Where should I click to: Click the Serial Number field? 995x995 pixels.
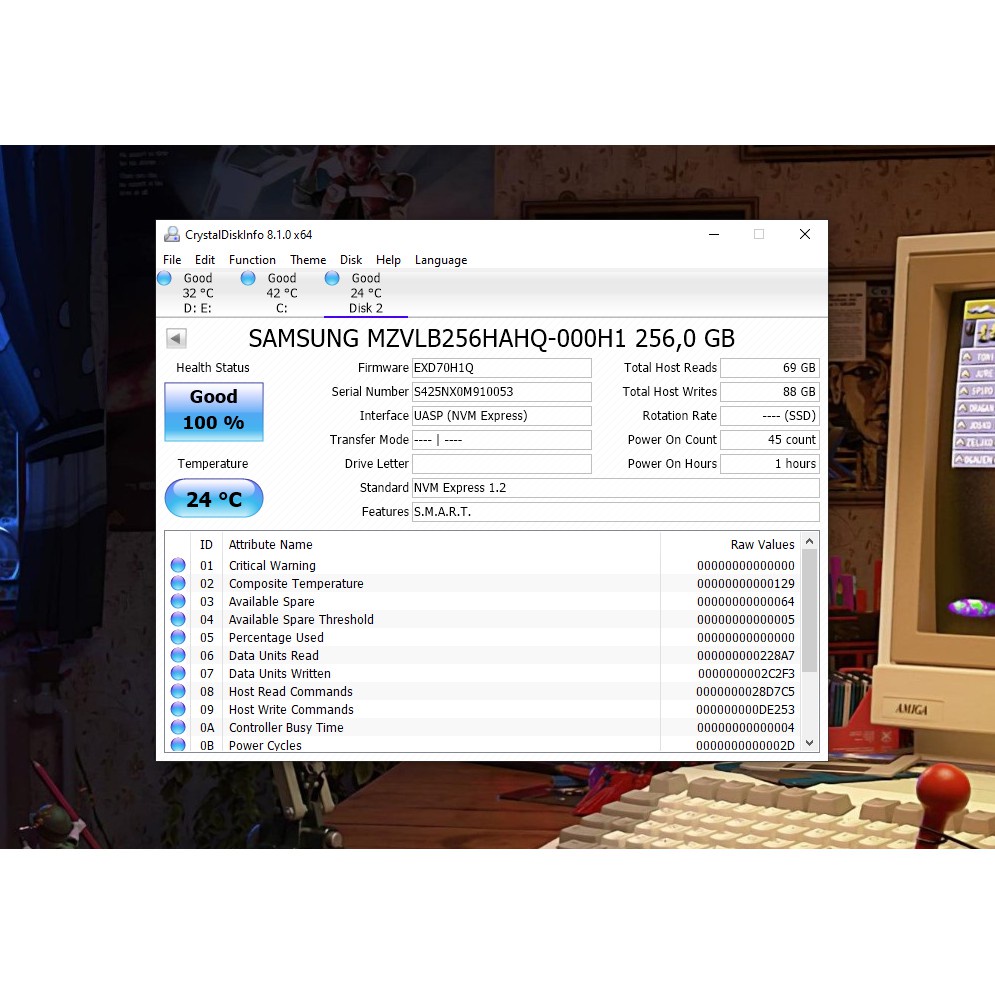tap(501, 392)
